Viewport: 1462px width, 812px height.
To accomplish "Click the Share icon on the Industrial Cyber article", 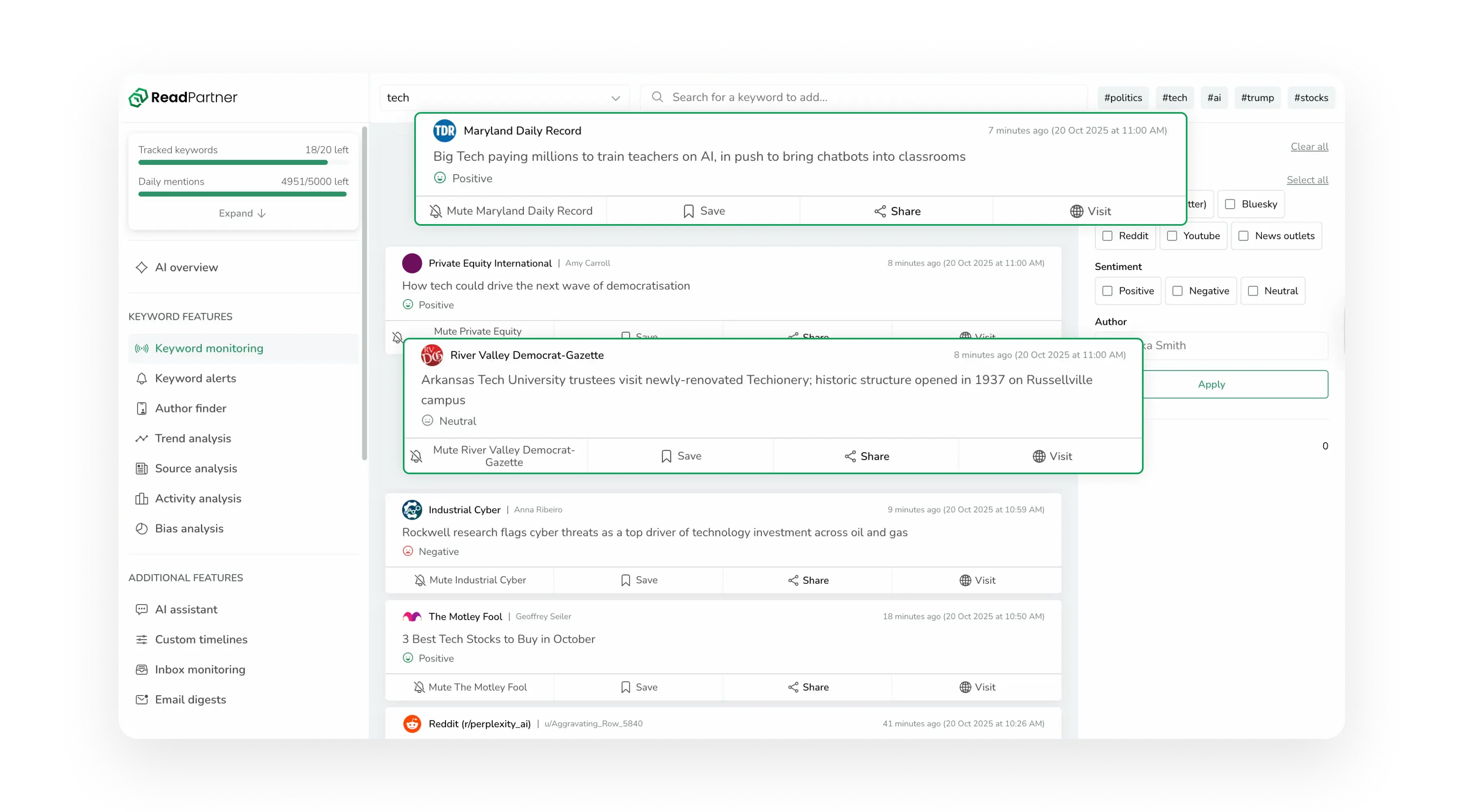I will point(793,580).
